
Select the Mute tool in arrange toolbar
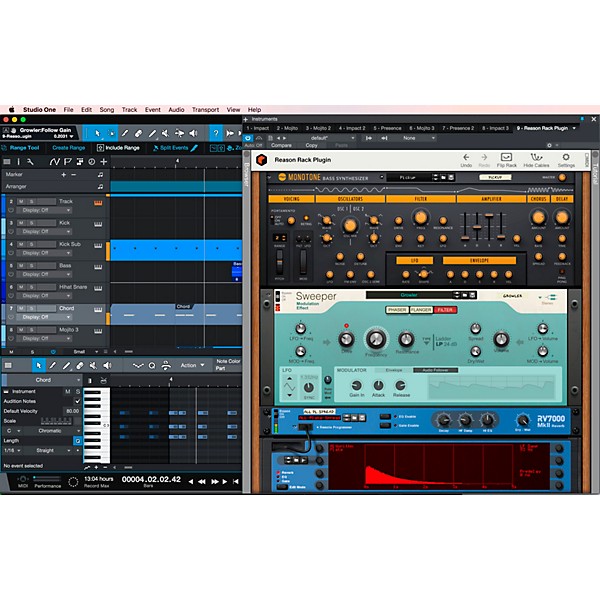(x=166, y=133)
